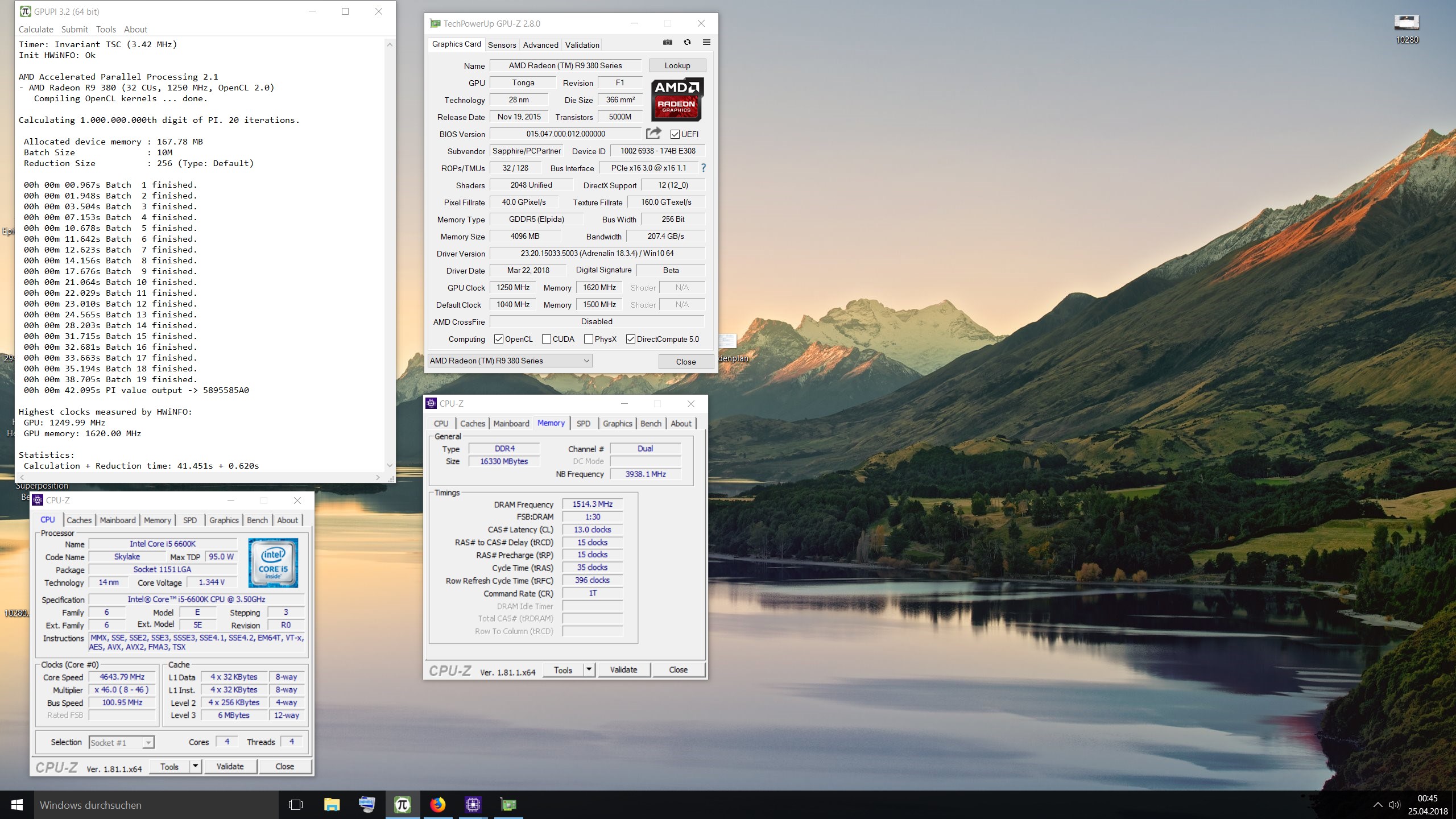Click Validate in CPU-Z CPU window
Screen dimensions: 1456x819
click(230, 766)
